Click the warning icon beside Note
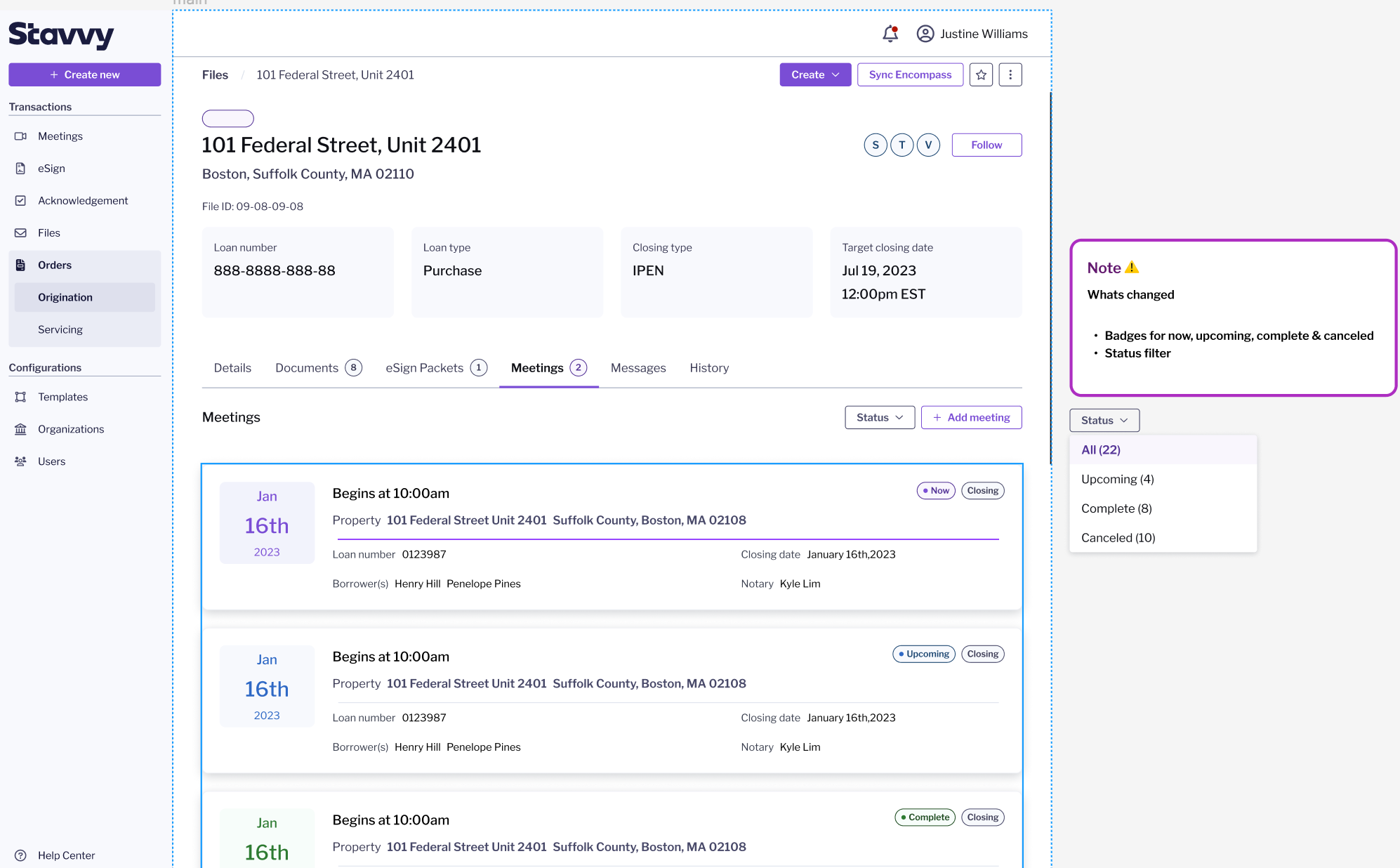The height and width of the screenshot is (868, 1400). click(1132, 268)
